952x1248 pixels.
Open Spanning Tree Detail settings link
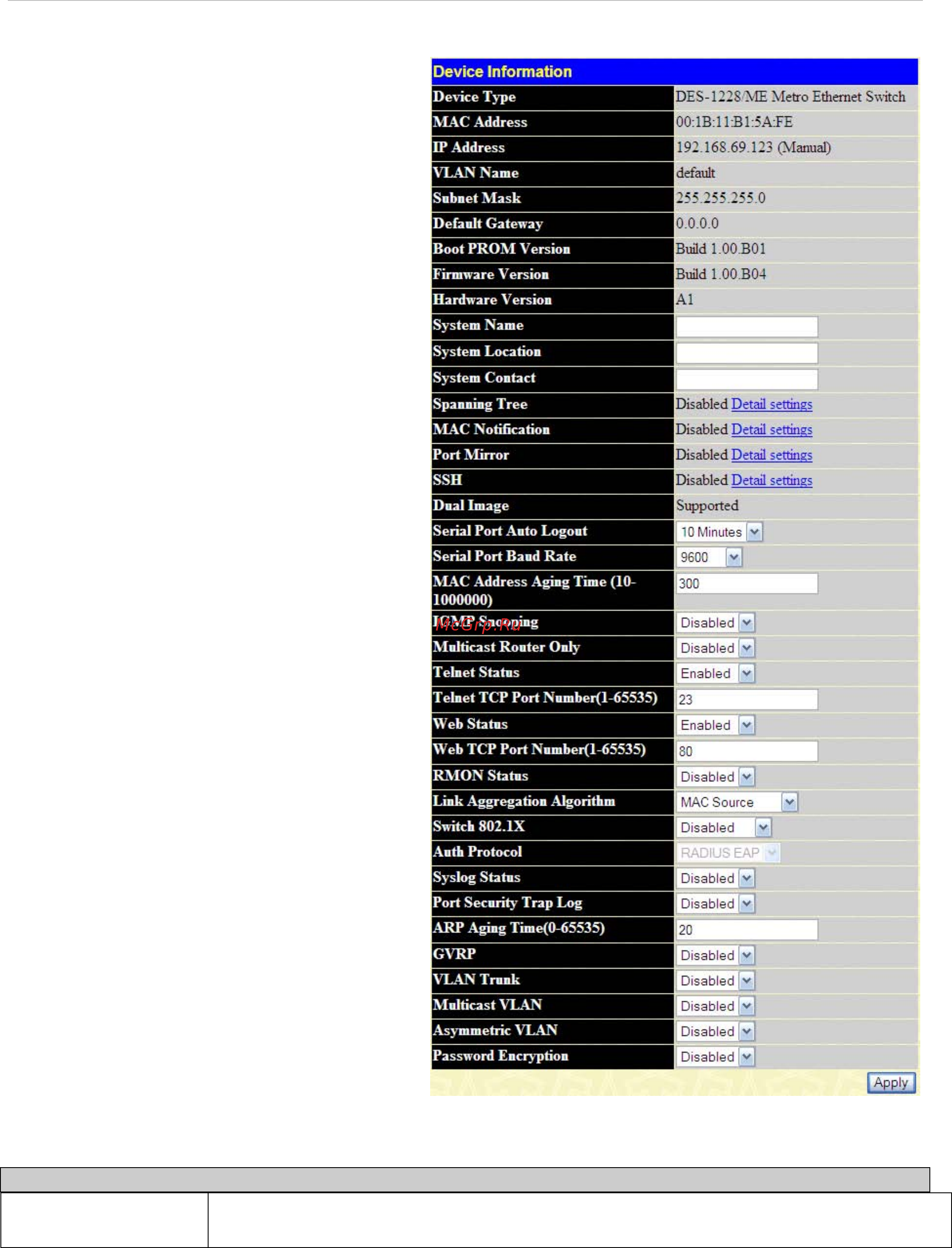[x=771, y=404]
